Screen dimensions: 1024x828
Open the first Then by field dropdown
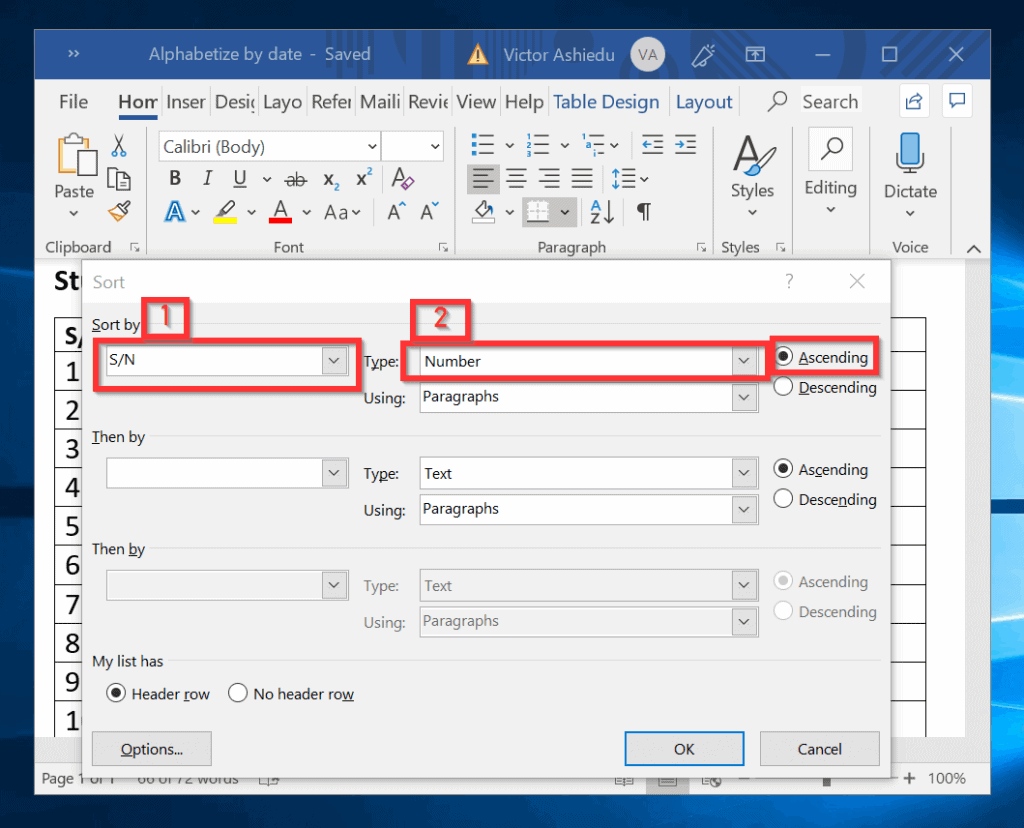pyautogui.click(x=334, y=473)
